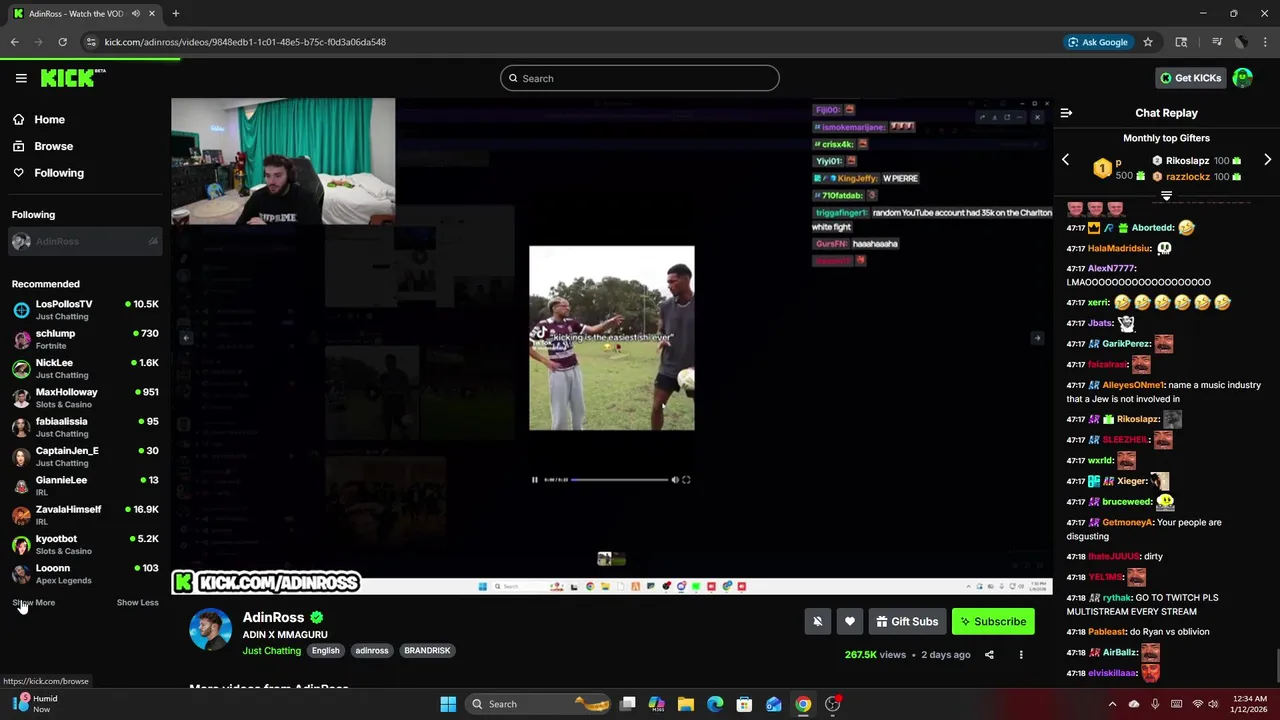Click the video frame preview thumbnail
The width and height of the screenshot is (1280, 720).
(611, 559)
